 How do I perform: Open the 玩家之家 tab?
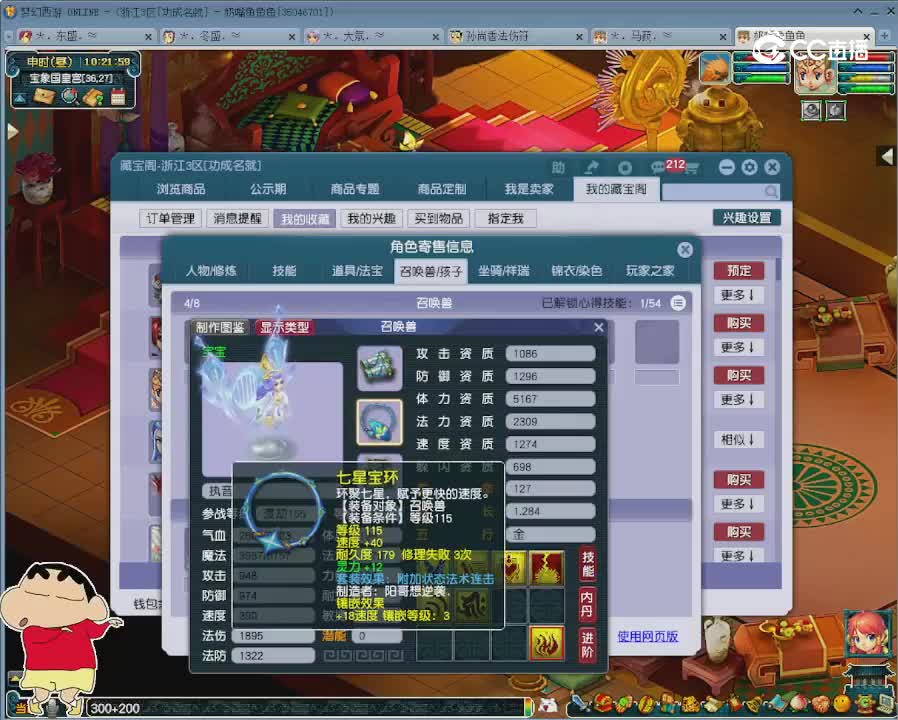coord(650,271)
